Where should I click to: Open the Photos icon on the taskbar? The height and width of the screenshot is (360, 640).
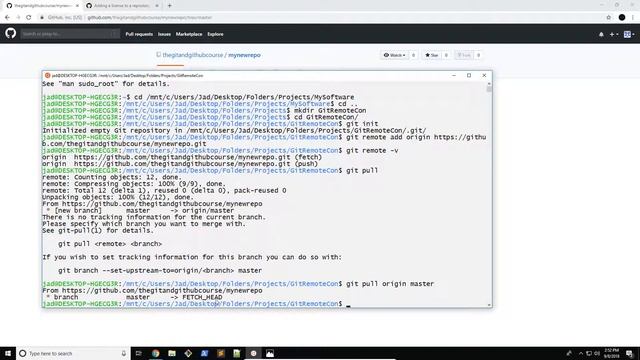(x=270, y=353)
